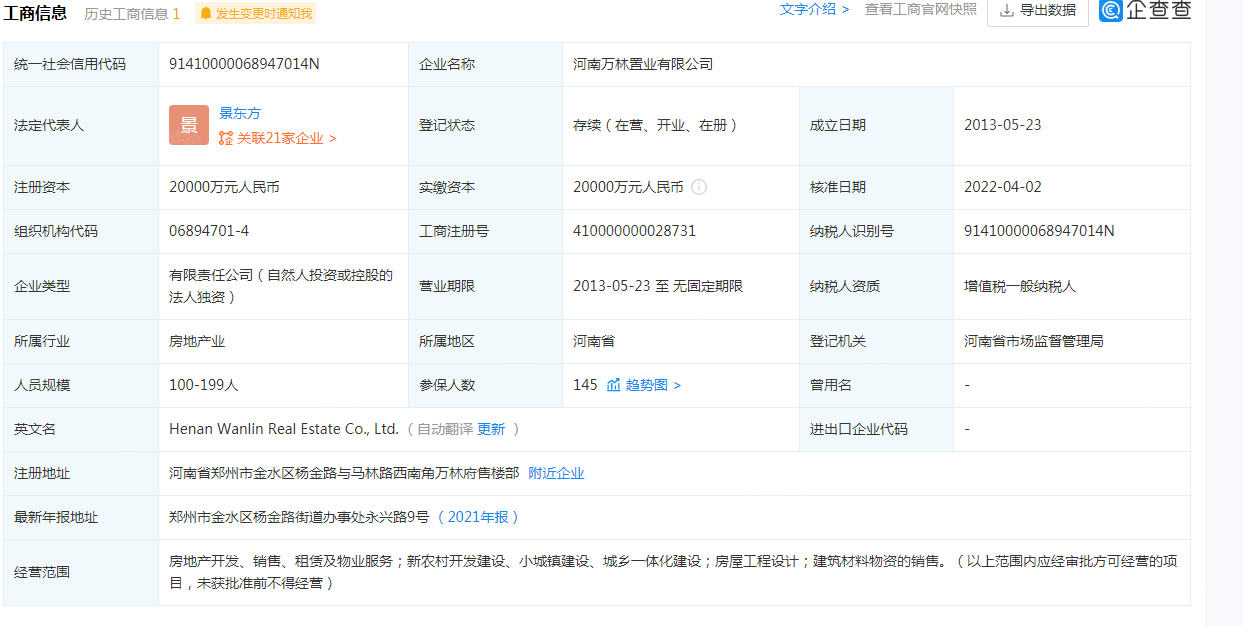Image resolution: width=1243 pixels, height=626 pixels.
Task: Click the bar chart icon beside 参保人数 145
Action: [x=613, y=385]
